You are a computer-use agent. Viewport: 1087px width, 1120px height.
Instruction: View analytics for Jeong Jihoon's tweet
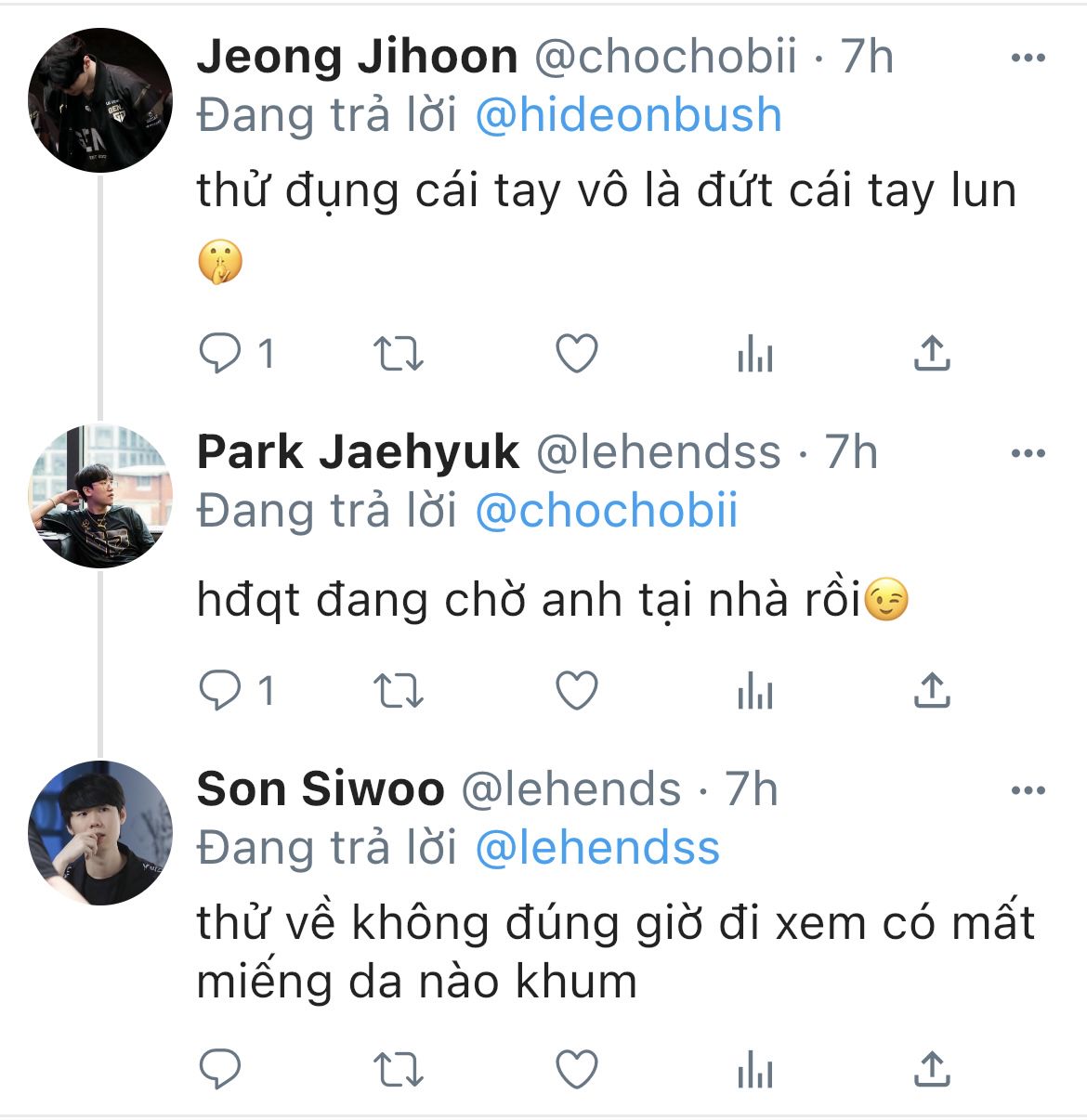tap(754, 354)
